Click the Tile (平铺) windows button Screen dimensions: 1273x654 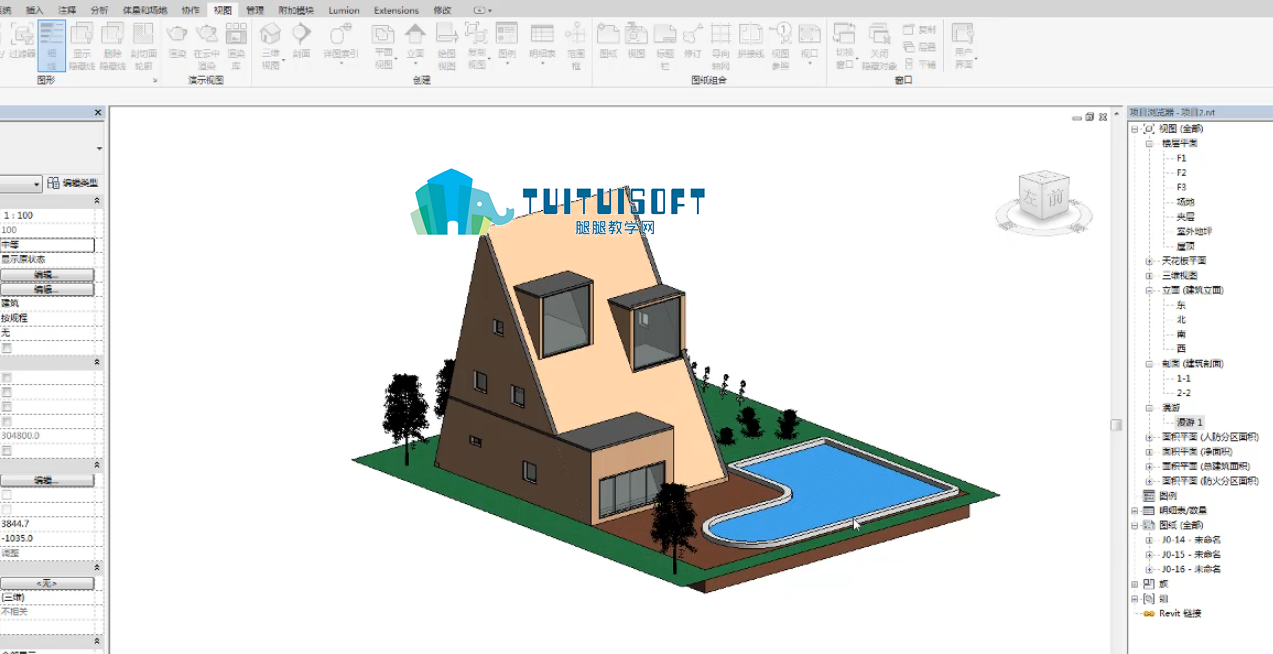coord(920,64)
